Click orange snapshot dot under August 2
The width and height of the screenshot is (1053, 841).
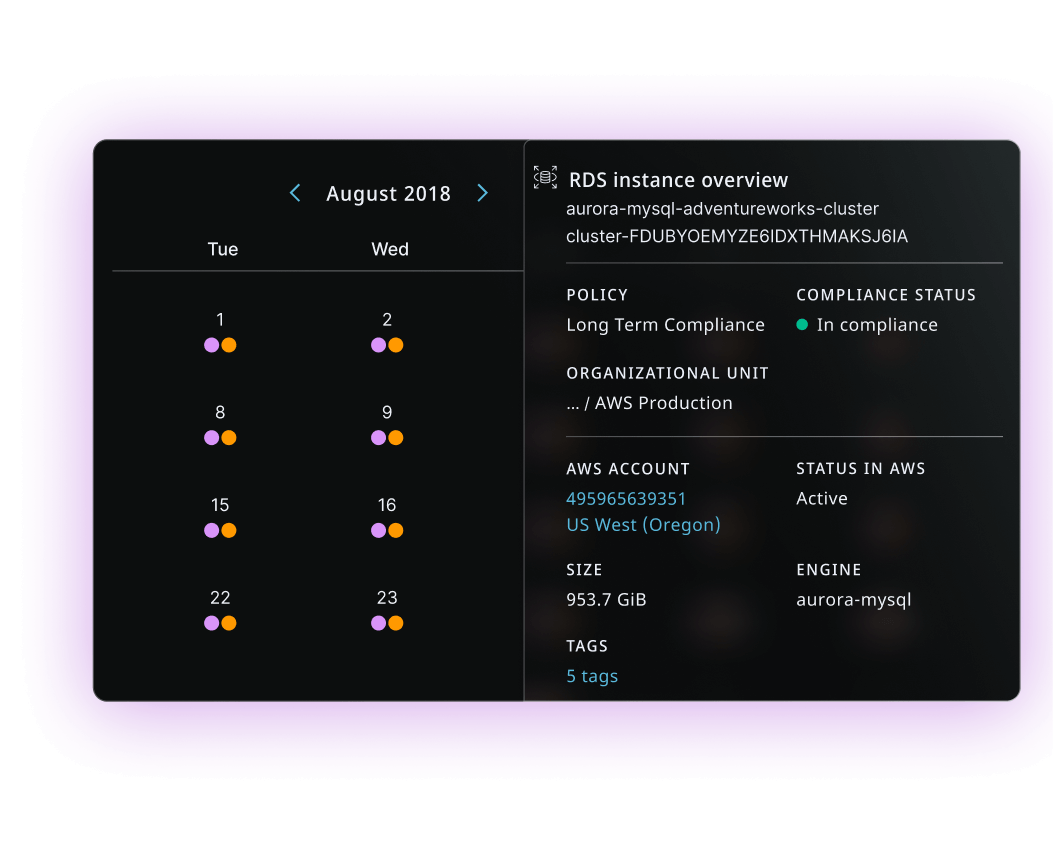click(x=396, y=345)
